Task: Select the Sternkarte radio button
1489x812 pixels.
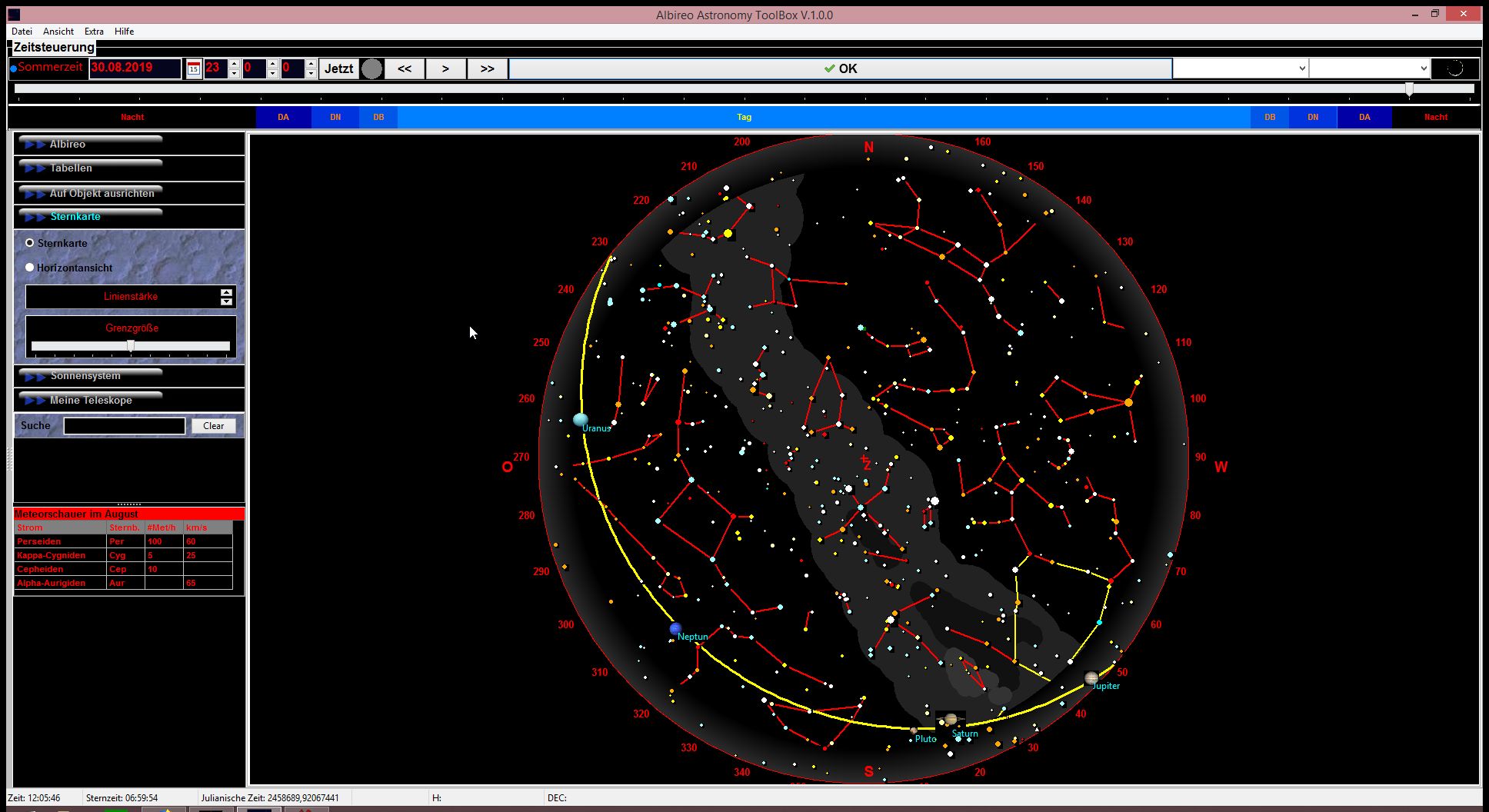Action: pos(30,243)
